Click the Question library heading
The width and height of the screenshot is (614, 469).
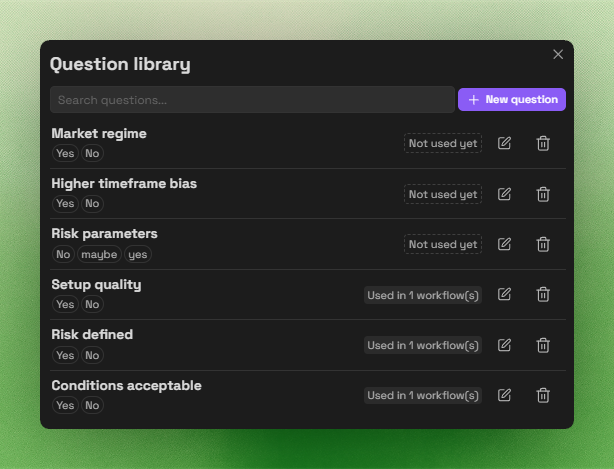120,64
